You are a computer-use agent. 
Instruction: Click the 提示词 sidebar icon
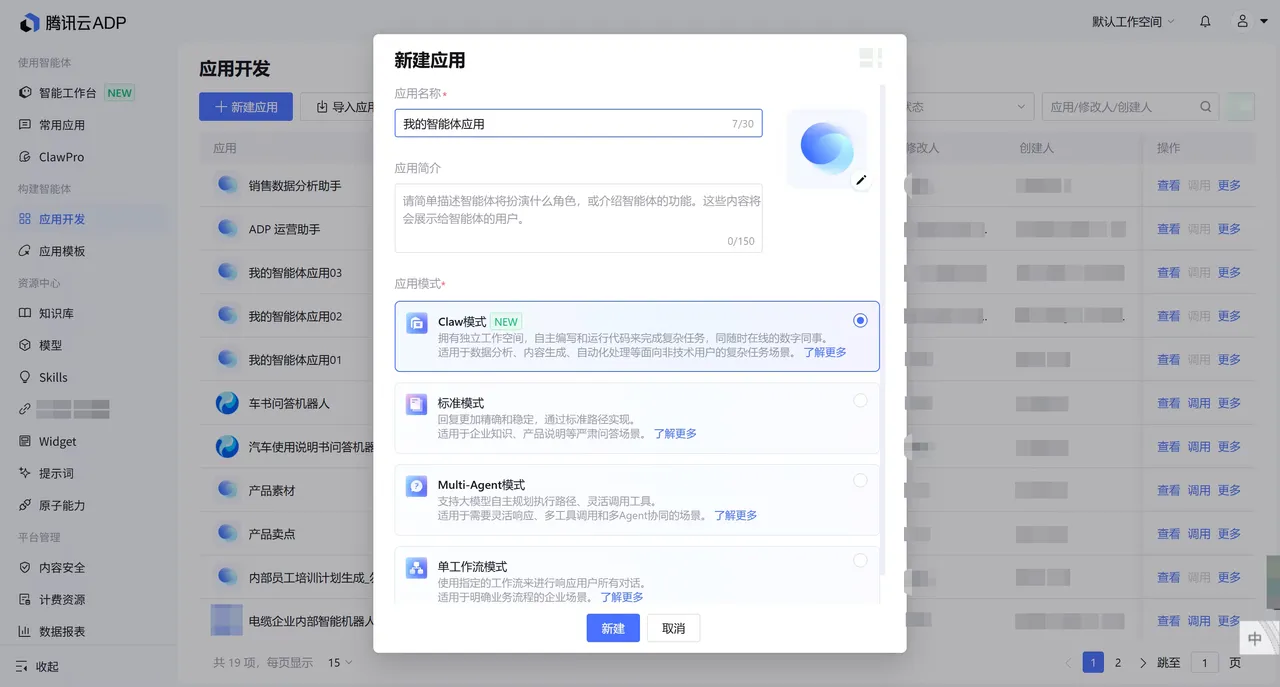[x=26, y=473]
